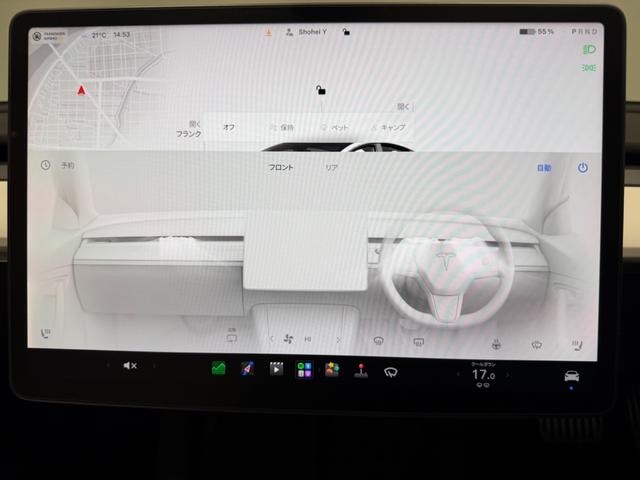The width and height of the screenshot is (640, 480).
Task: Tap the fan icon in climate row
Action: tap(288, 339)
